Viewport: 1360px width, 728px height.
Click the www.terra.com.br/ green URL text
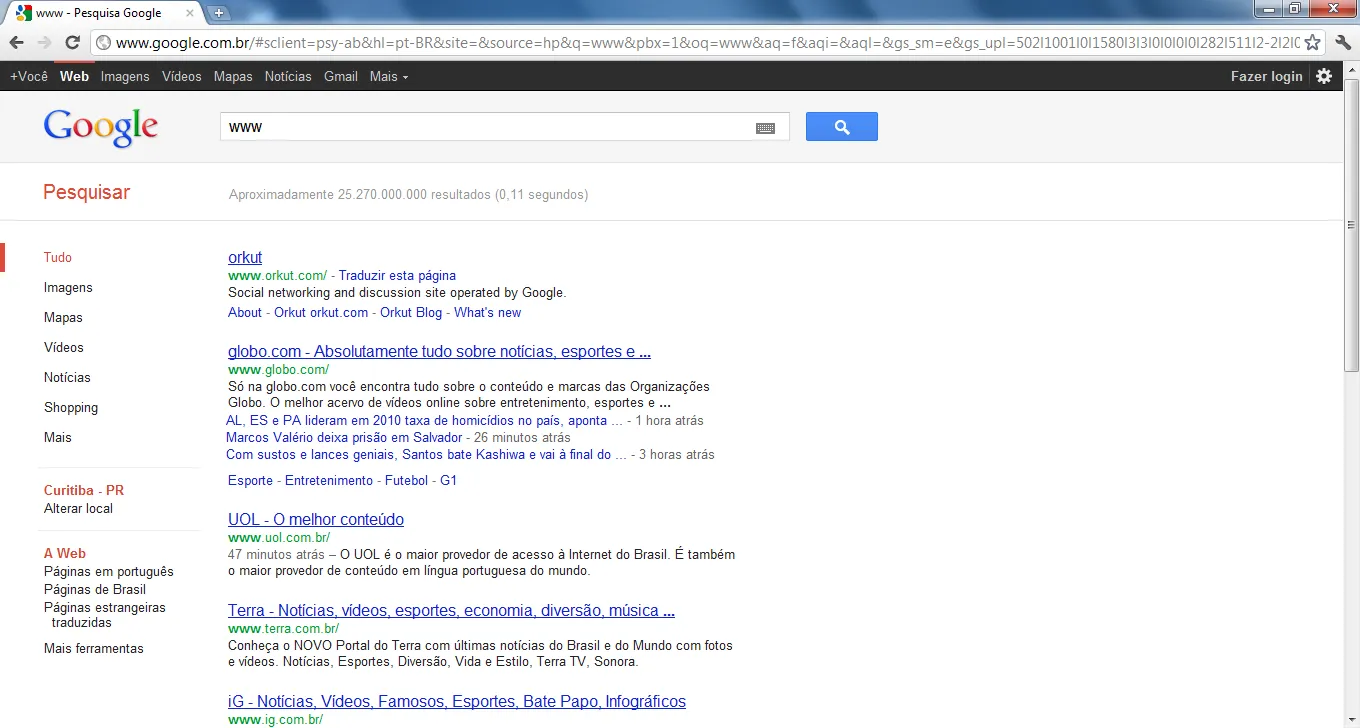pyautogui.click(x=283, y=629)
